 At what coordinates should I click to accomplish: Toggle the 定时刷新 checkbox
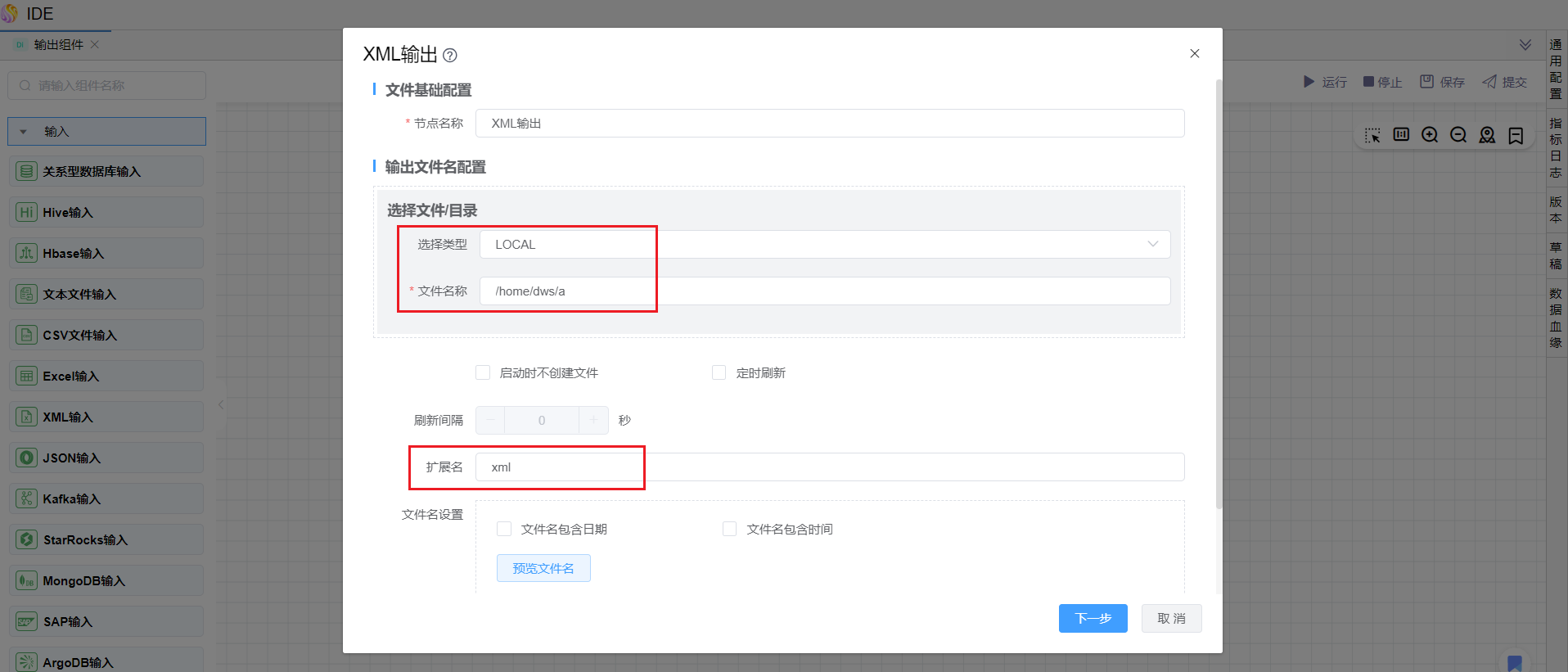(719, 373)
